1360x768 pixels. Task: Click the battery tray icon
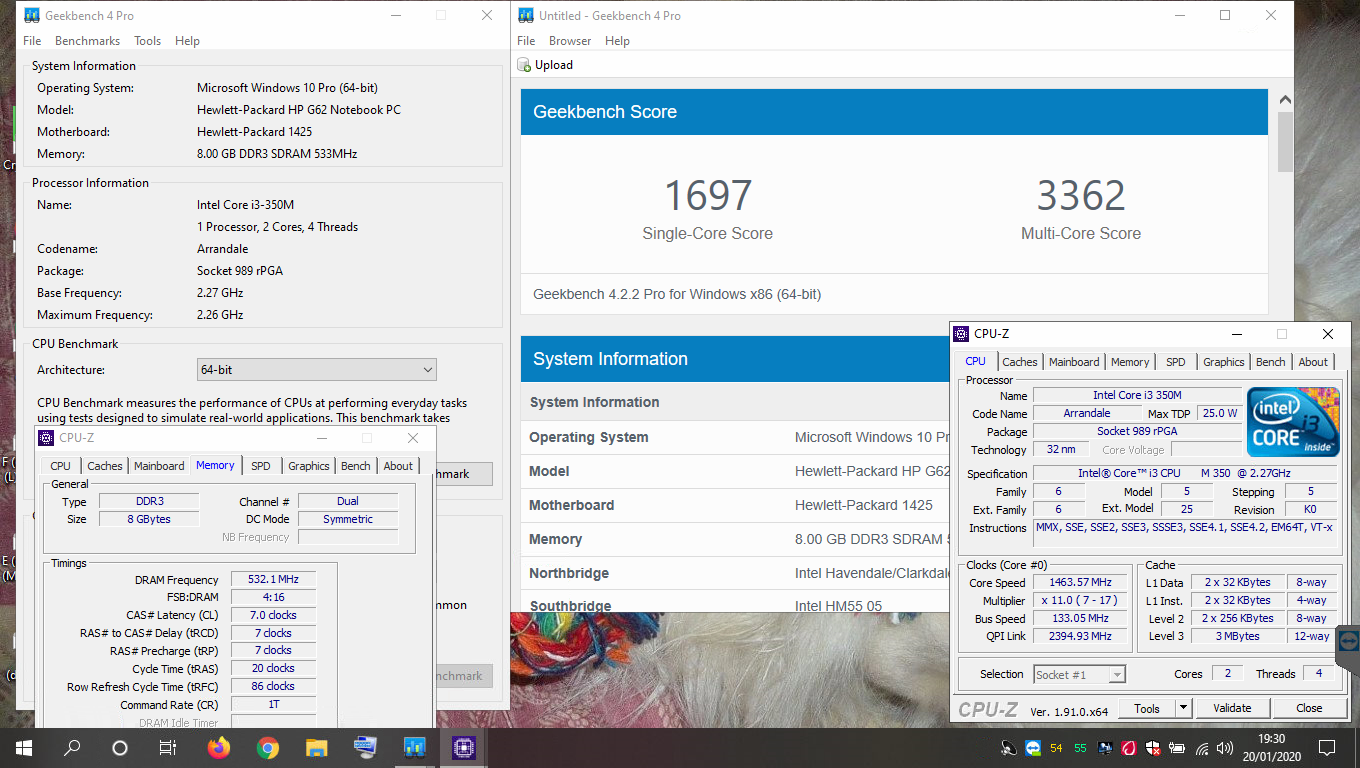1177,748
